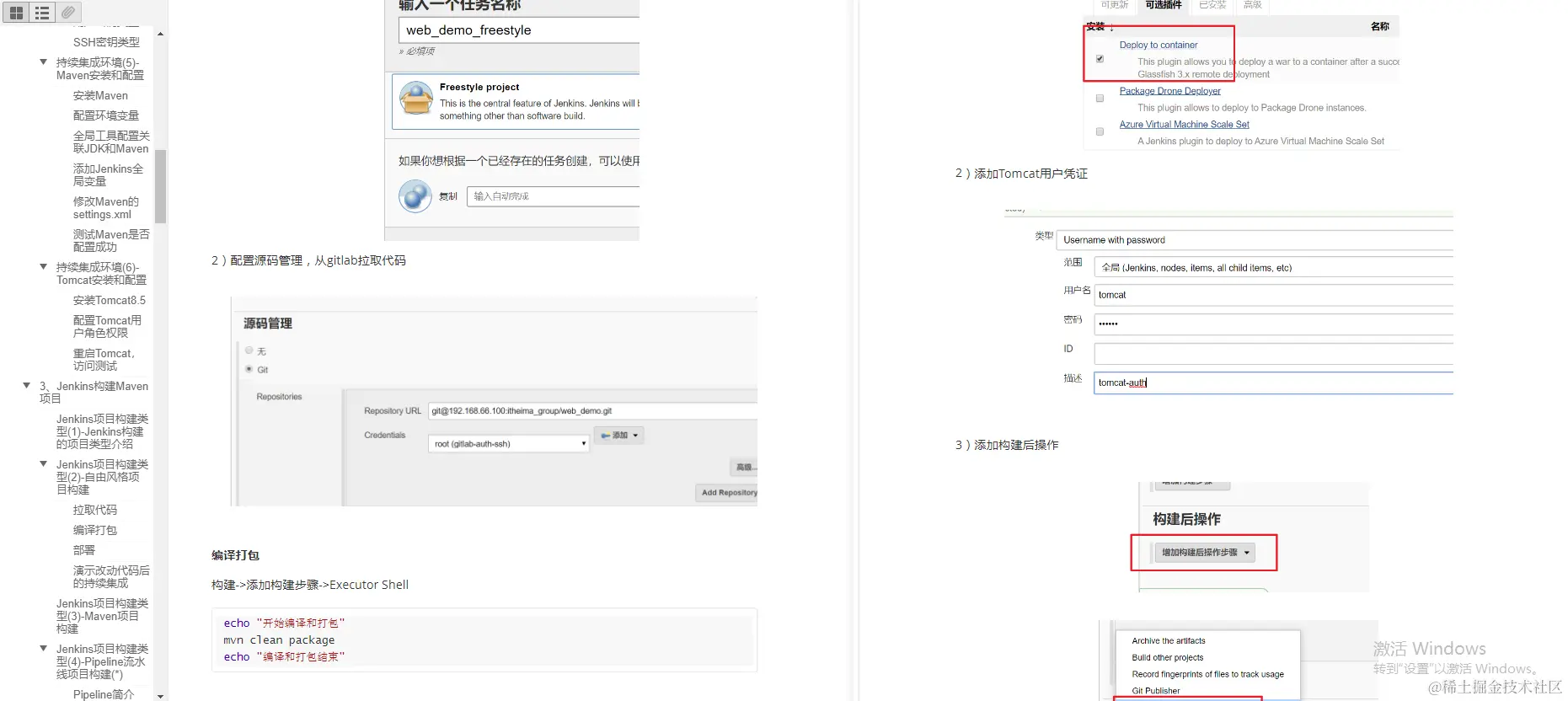1568x701 pixels.
Task: Switch to 高级 plugin tab
Action: pyautogui.click(x=1253, y=6)
